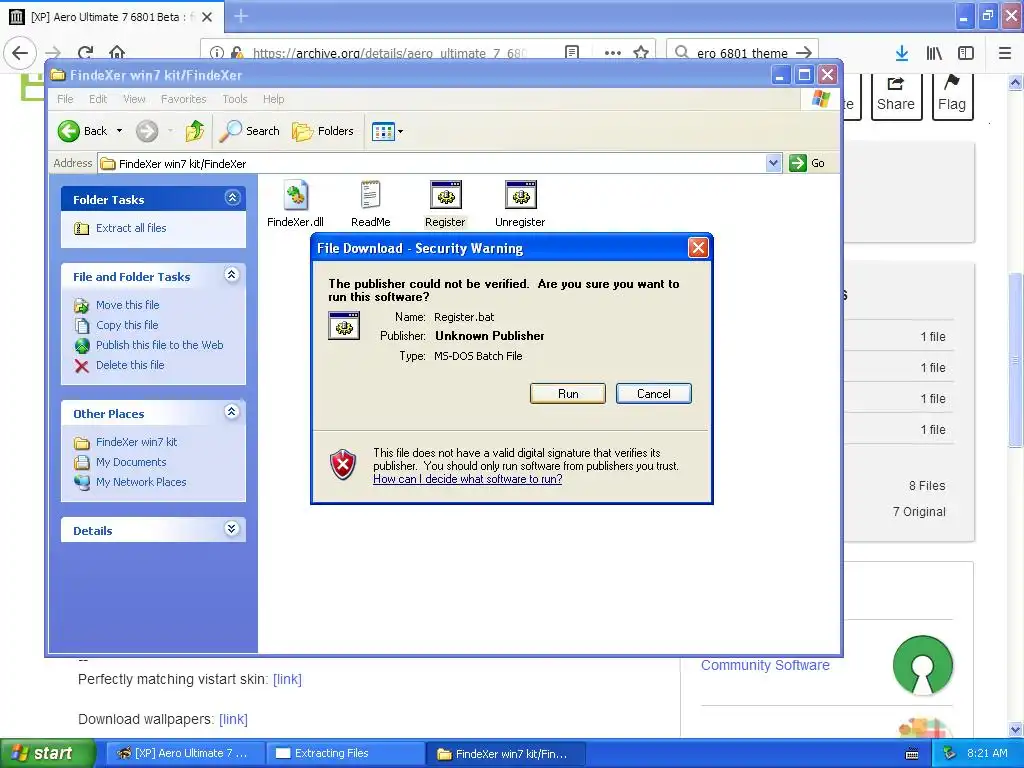Close the Security Warning dialog
This screenshot has width=1024, height=768.
pos(698,248)
